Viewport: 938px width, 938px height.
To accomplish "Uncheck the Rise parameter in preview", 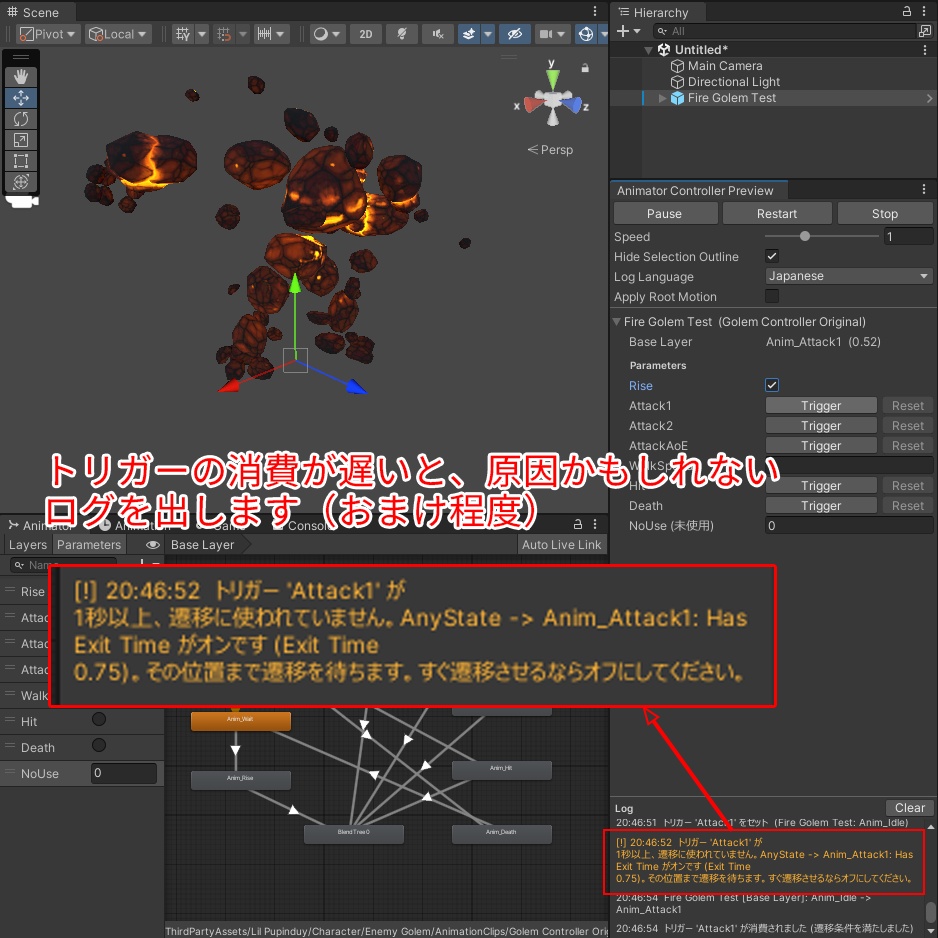I will pos(772,385).
